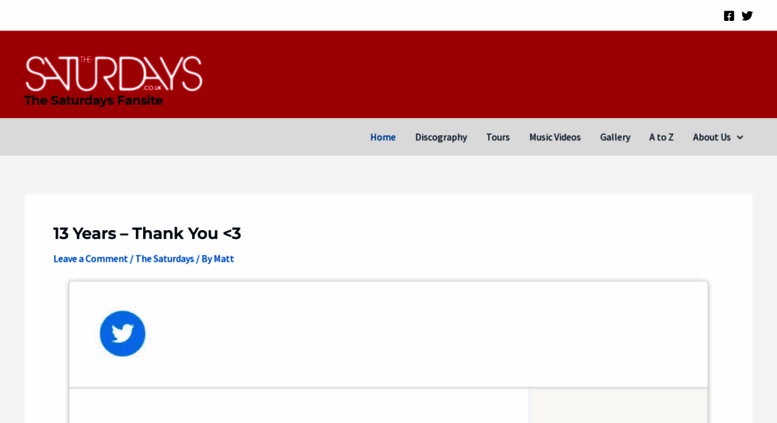Open the About Us menu item
Image resolution: width=777 pixels, height=423 pixels.
pyautogui.click(x=712, y=137)
